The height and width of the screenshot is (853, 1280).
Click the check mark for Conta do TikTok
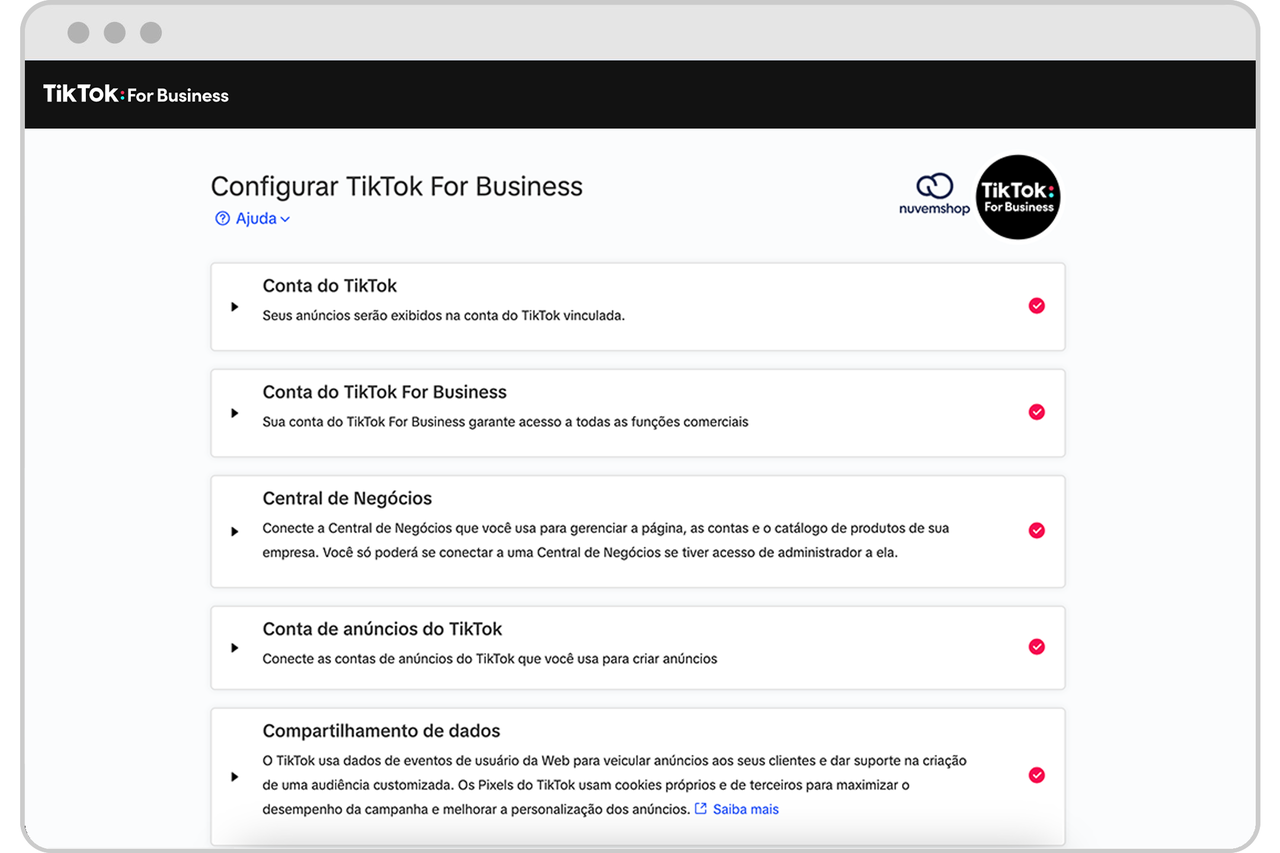tap(1037, 306)
